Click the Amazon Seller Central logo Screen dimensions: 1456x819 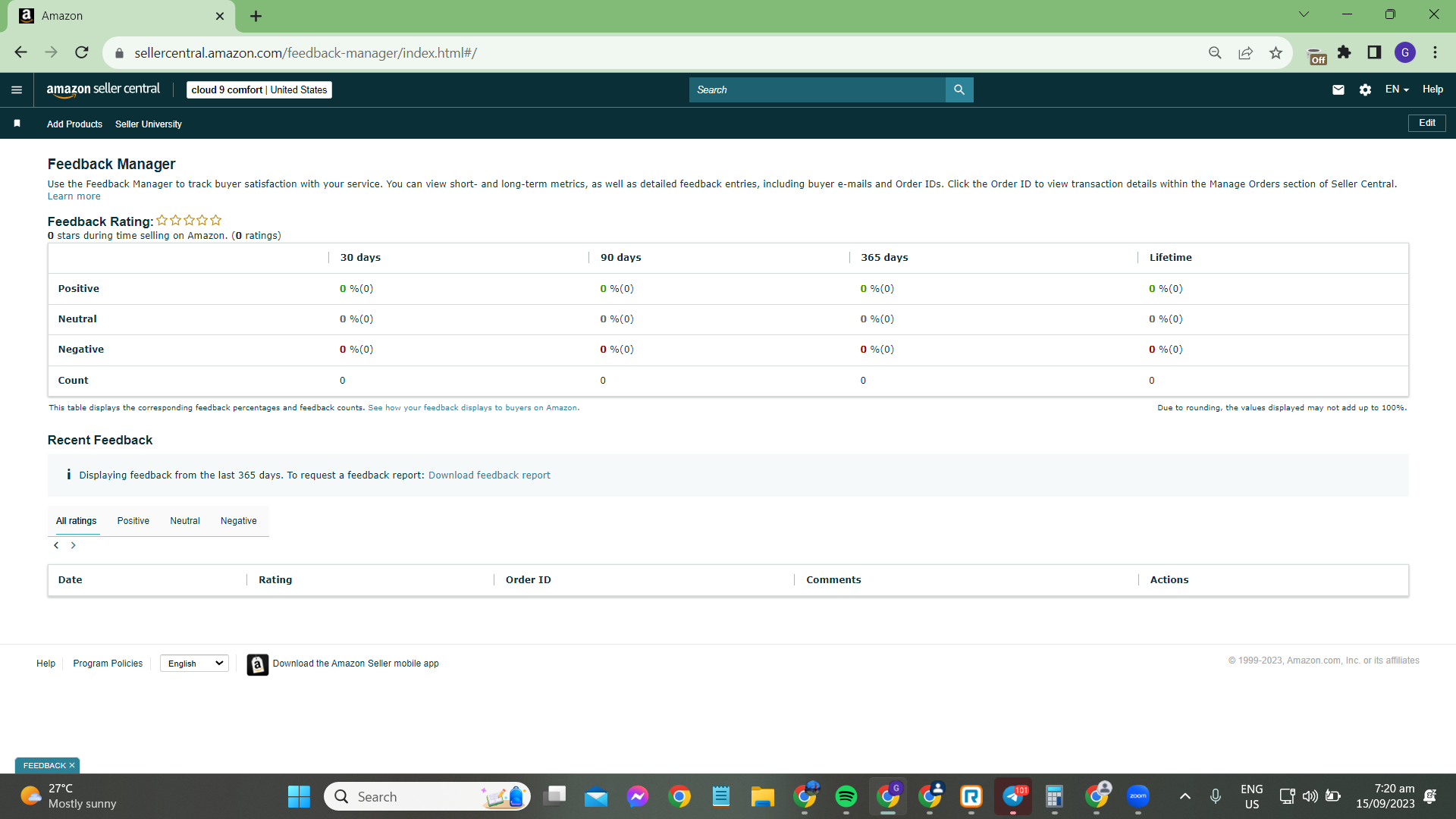pos(103,89)
